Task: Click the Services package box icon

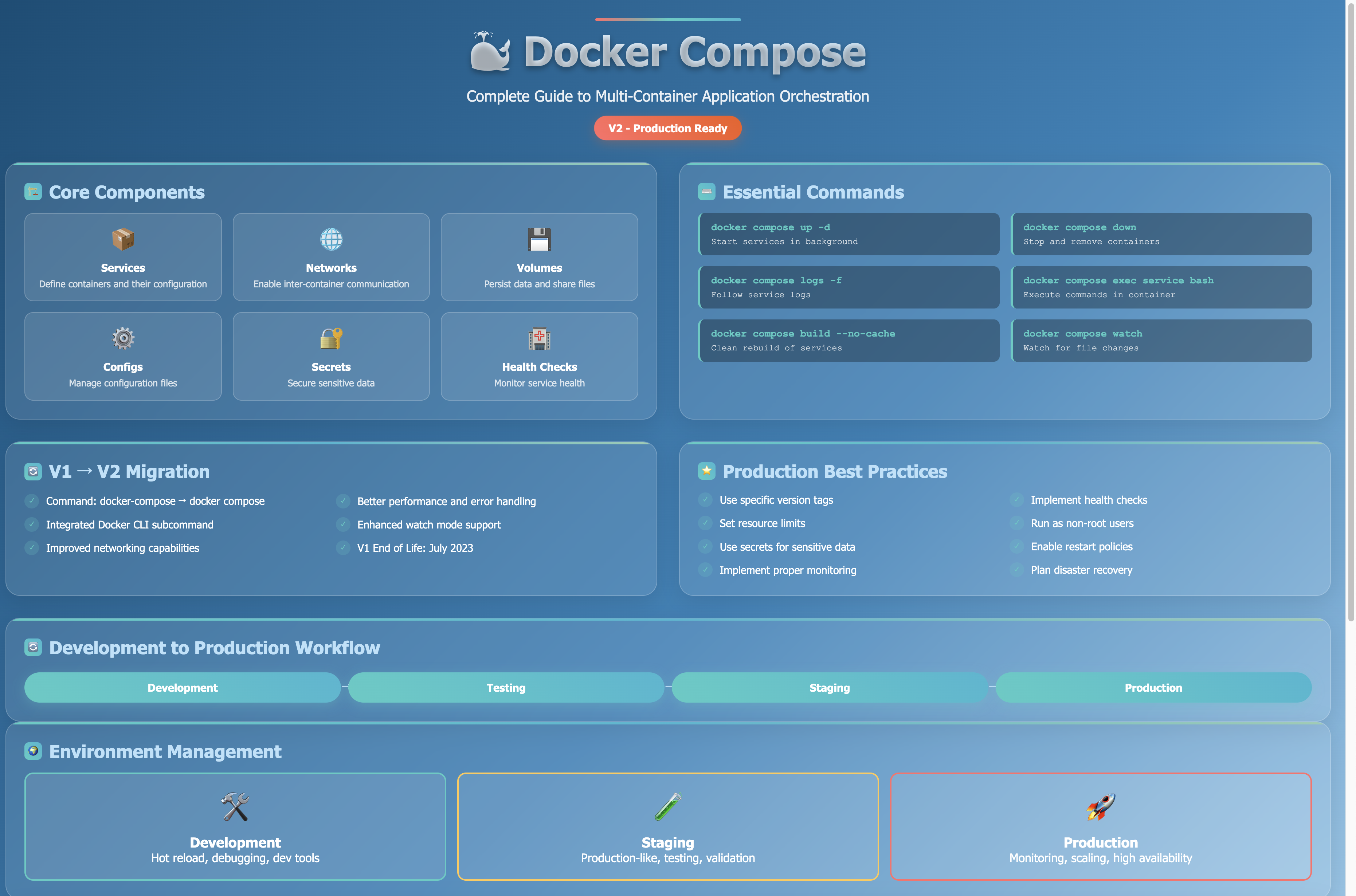Action: tap(123, 239)
